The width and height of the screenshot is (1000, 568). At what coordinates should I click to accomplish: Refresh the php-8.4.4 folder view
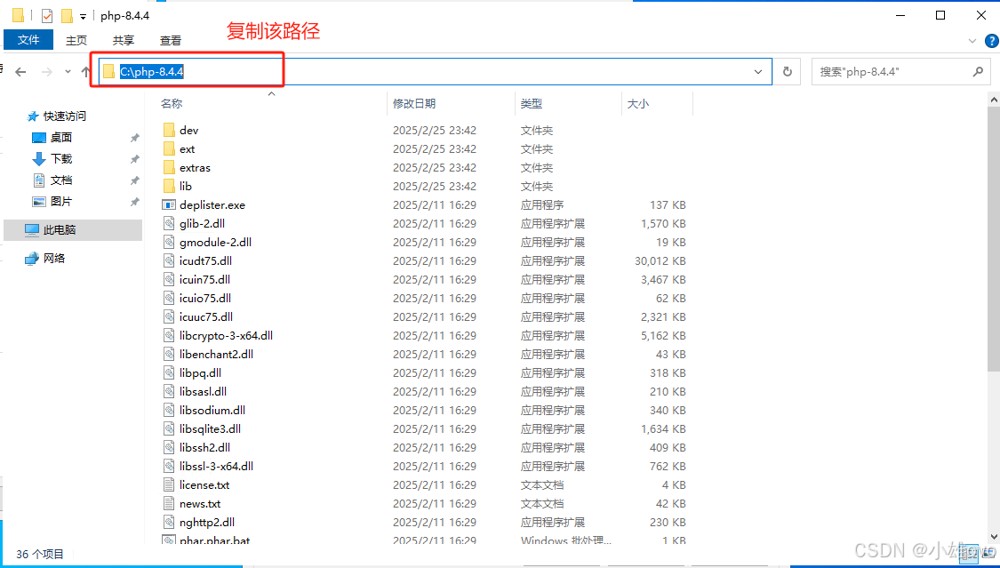(x=787, y=72)
